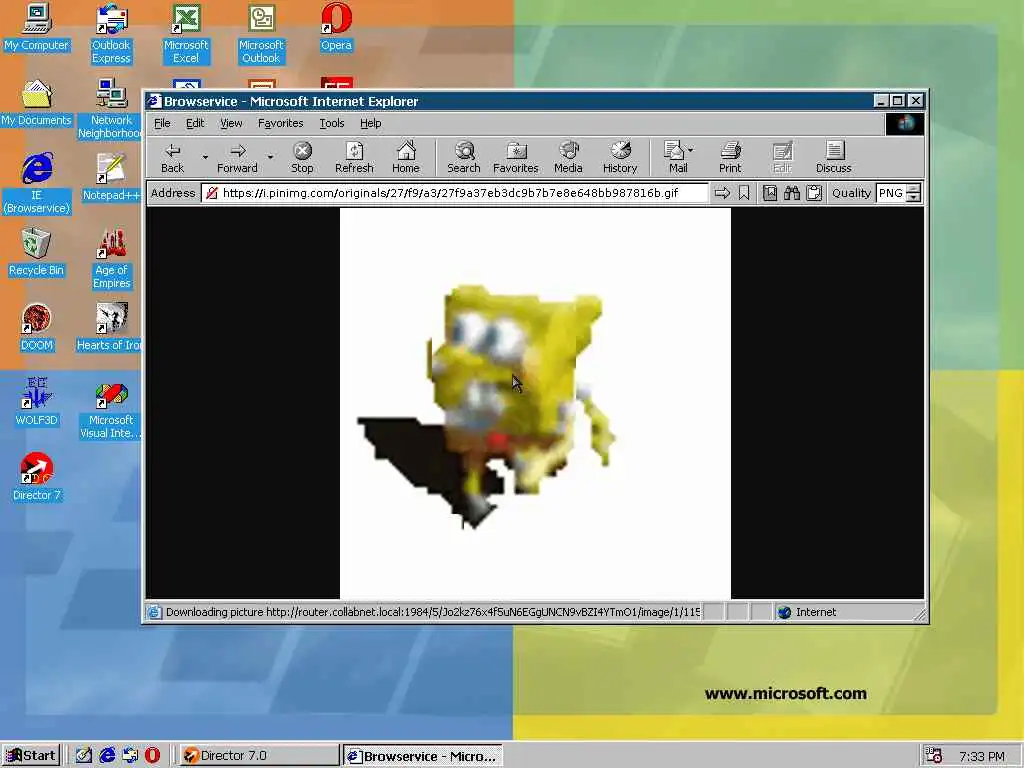Decrease Quality with the spinner down arrow
1024x768 pixels.
pos(914,197)
